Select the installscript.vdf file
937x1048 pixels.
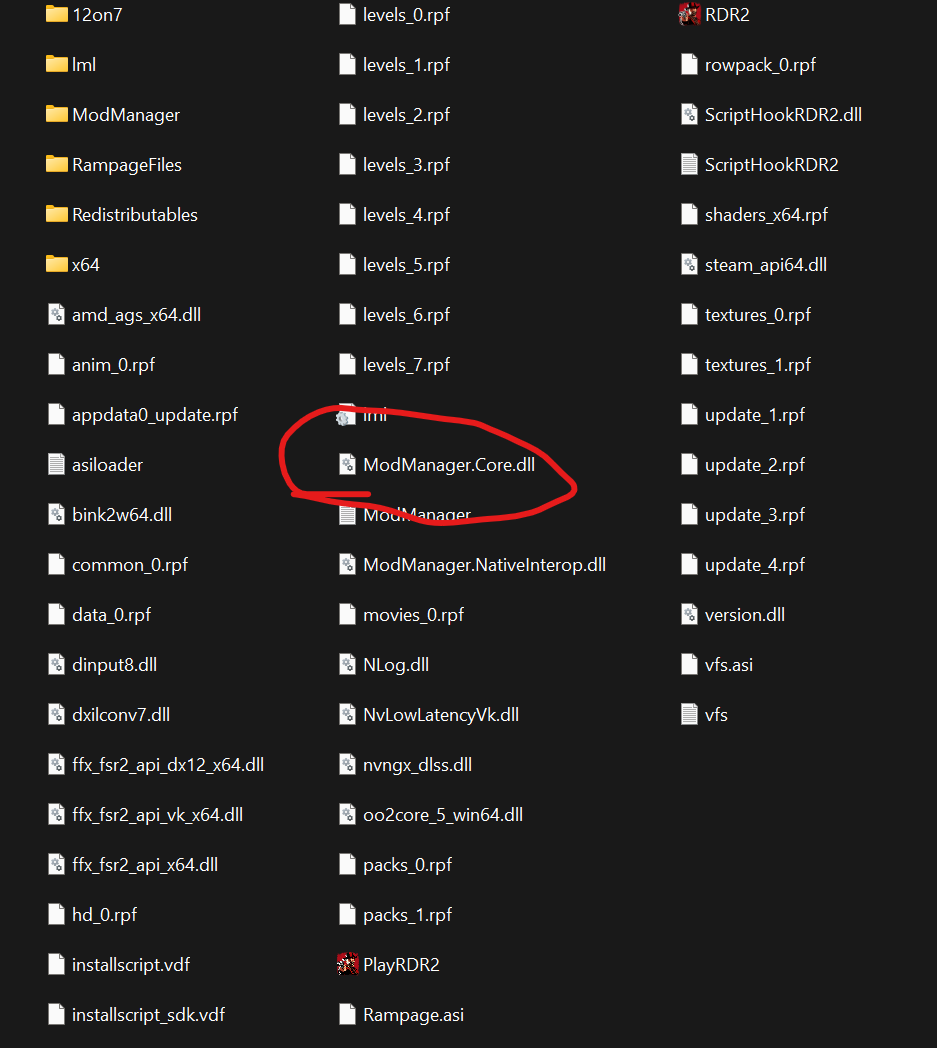tap(119, 964)
